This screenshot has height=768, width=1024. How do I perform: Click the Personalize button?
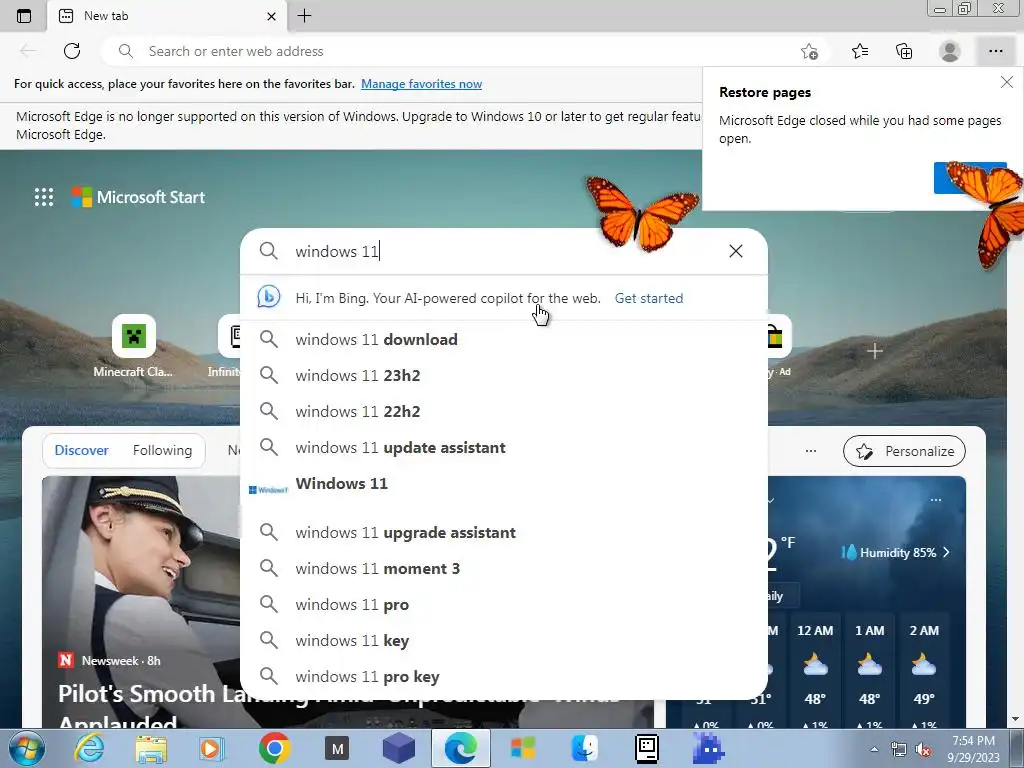coord(904,451)
